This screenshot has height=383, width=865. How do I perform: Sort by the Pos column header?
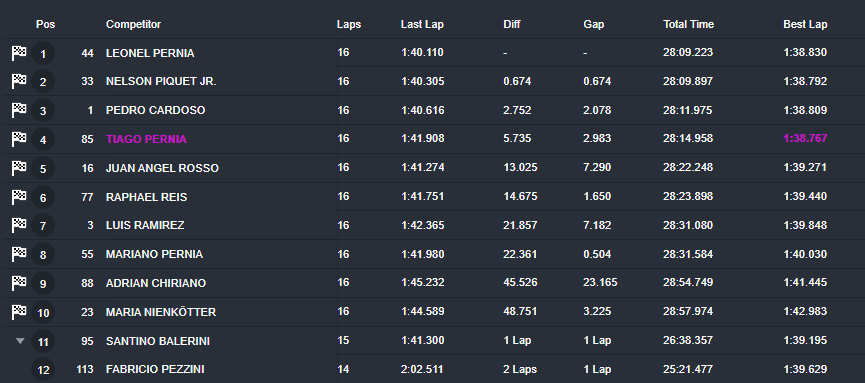(45, 24)
